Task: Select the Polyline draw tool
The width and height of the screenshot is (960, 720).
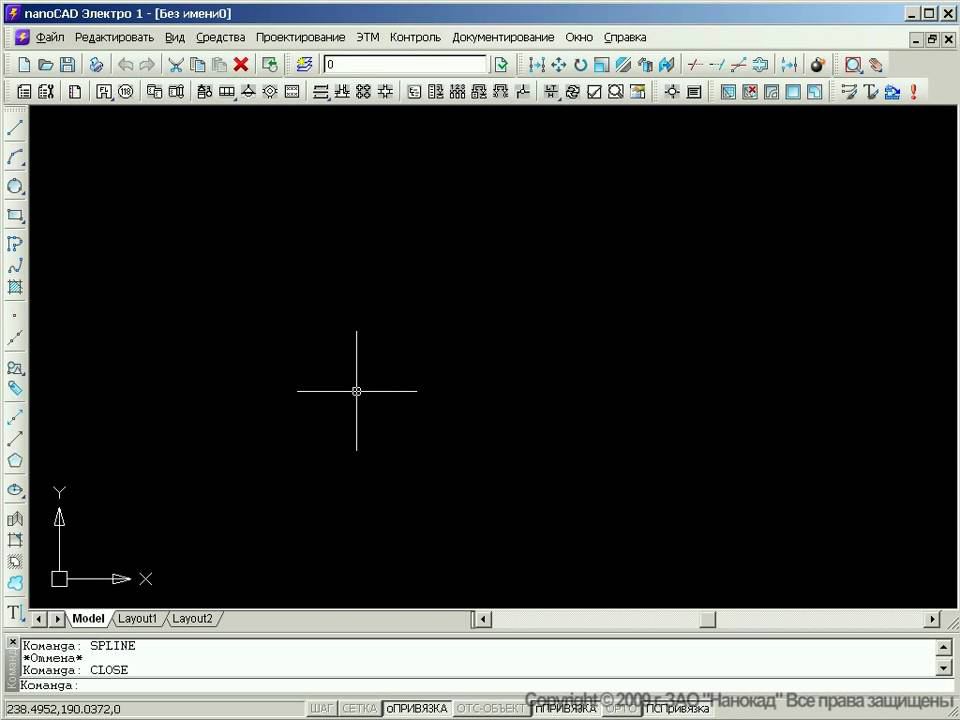Action: pos(15,244)
